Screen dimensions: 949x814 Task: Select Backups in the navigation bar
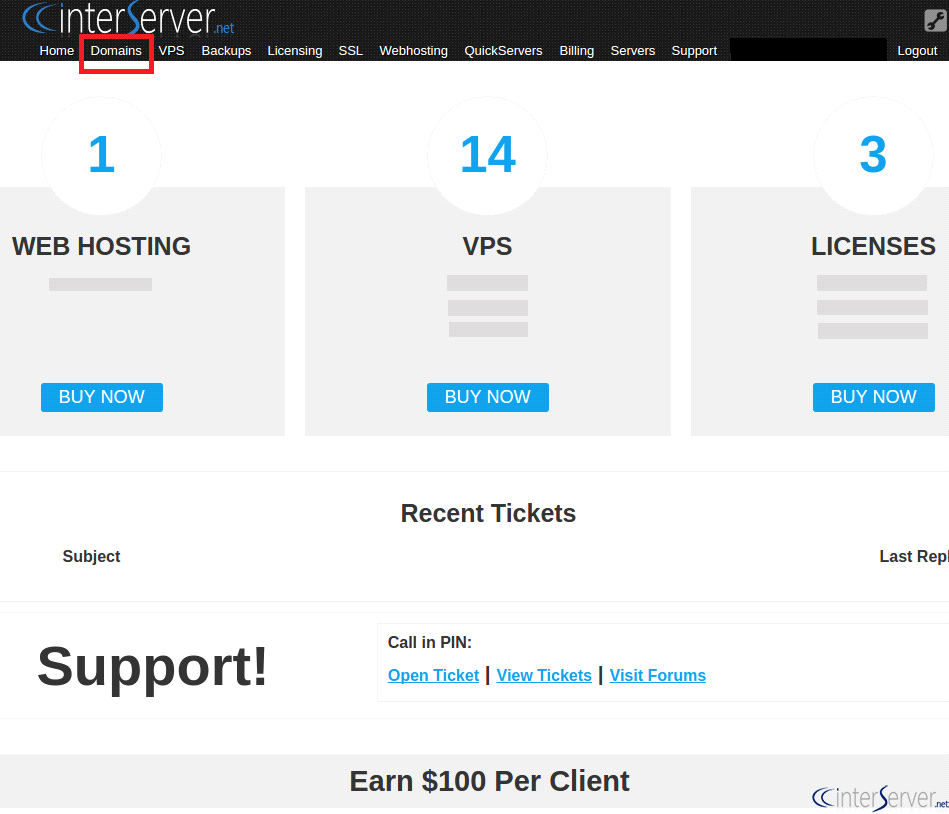(226, 51)
